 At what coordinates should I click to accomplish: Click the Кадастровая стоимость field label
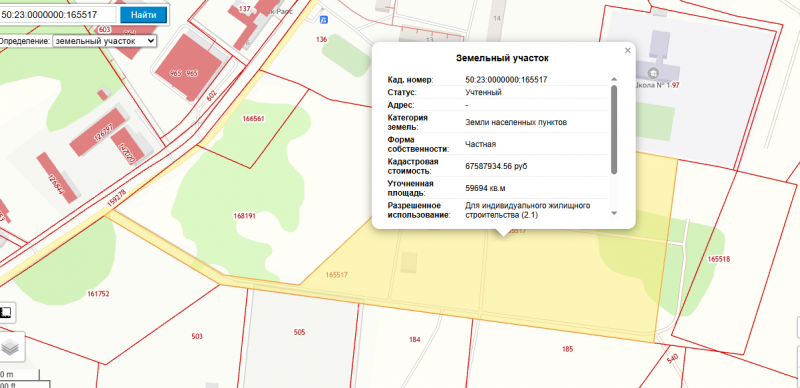click(x=411, y=166)
